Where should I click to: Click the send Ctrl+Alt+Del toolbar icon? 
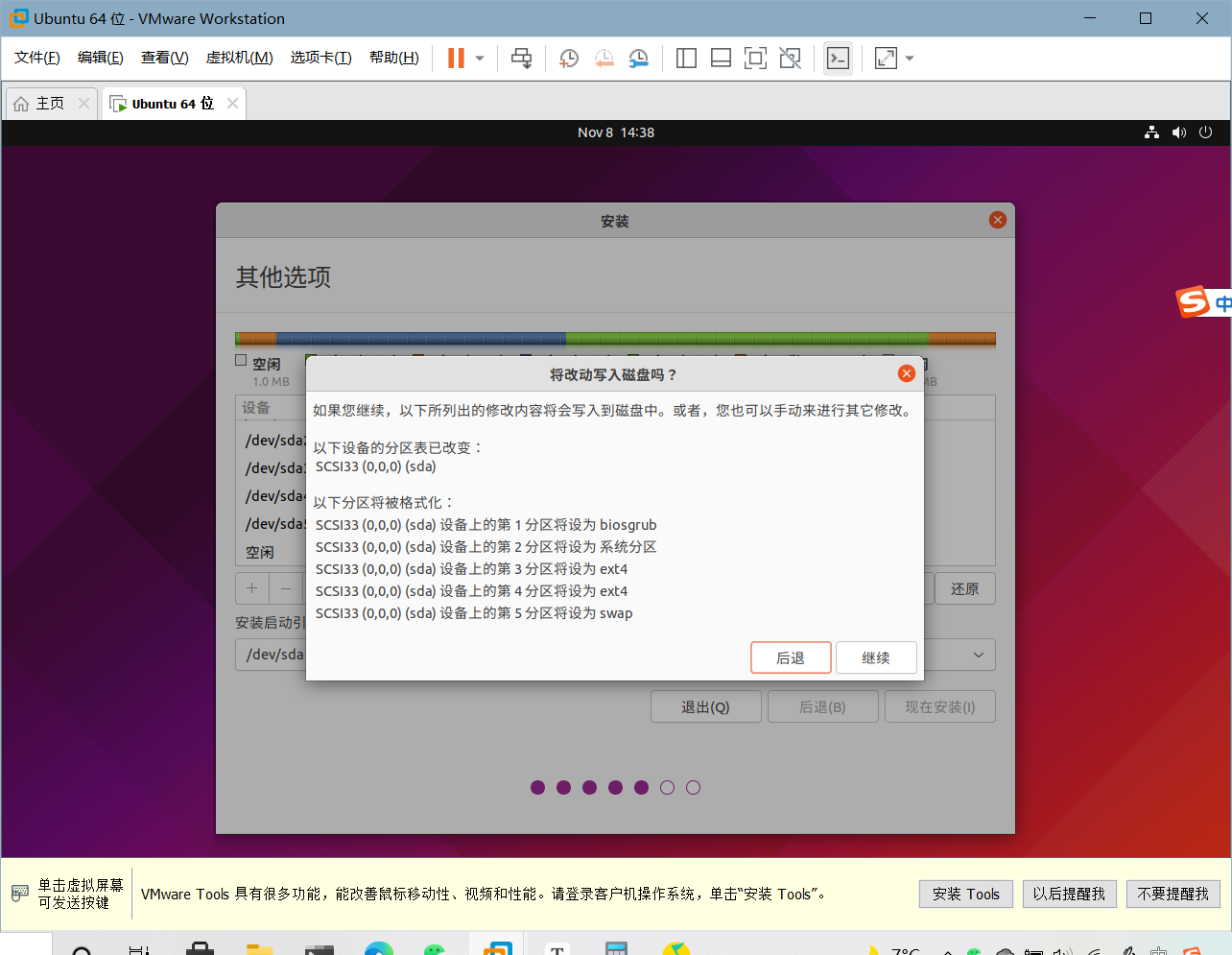[521, 59]
